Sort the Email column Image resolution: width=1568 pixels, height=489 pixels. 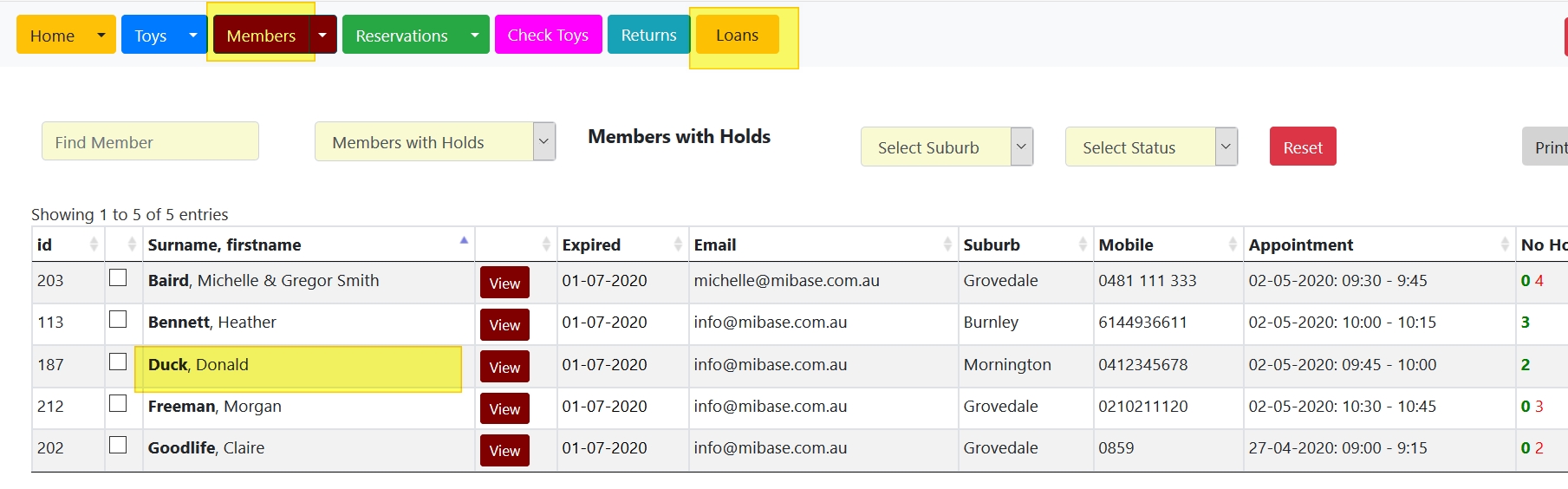coord(947,245)
